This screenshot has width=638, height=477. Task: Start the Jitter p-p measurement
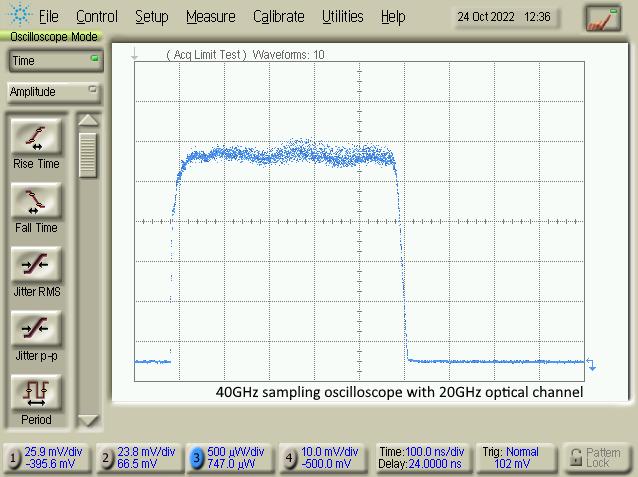tap(36, 329)
